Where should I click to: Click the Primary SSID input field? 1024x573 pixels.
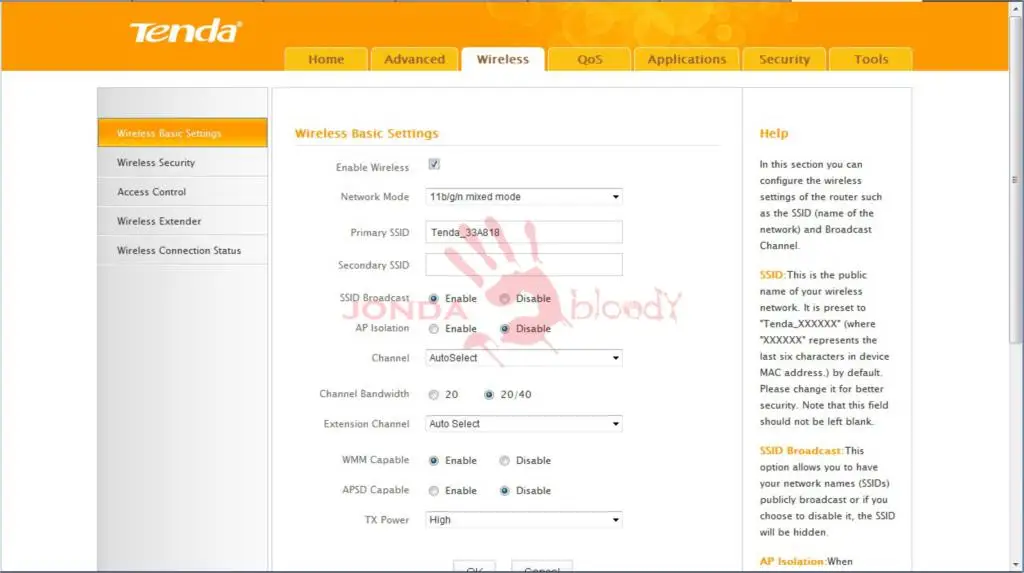[x=524, y=232]
